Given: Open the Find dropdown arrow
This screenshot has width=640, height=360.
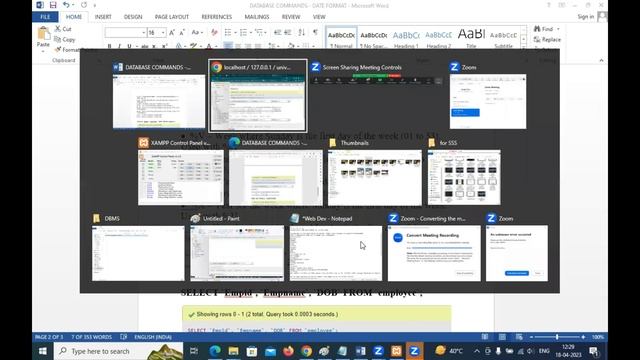Looking at the screenshot, I should pos(558,29).
